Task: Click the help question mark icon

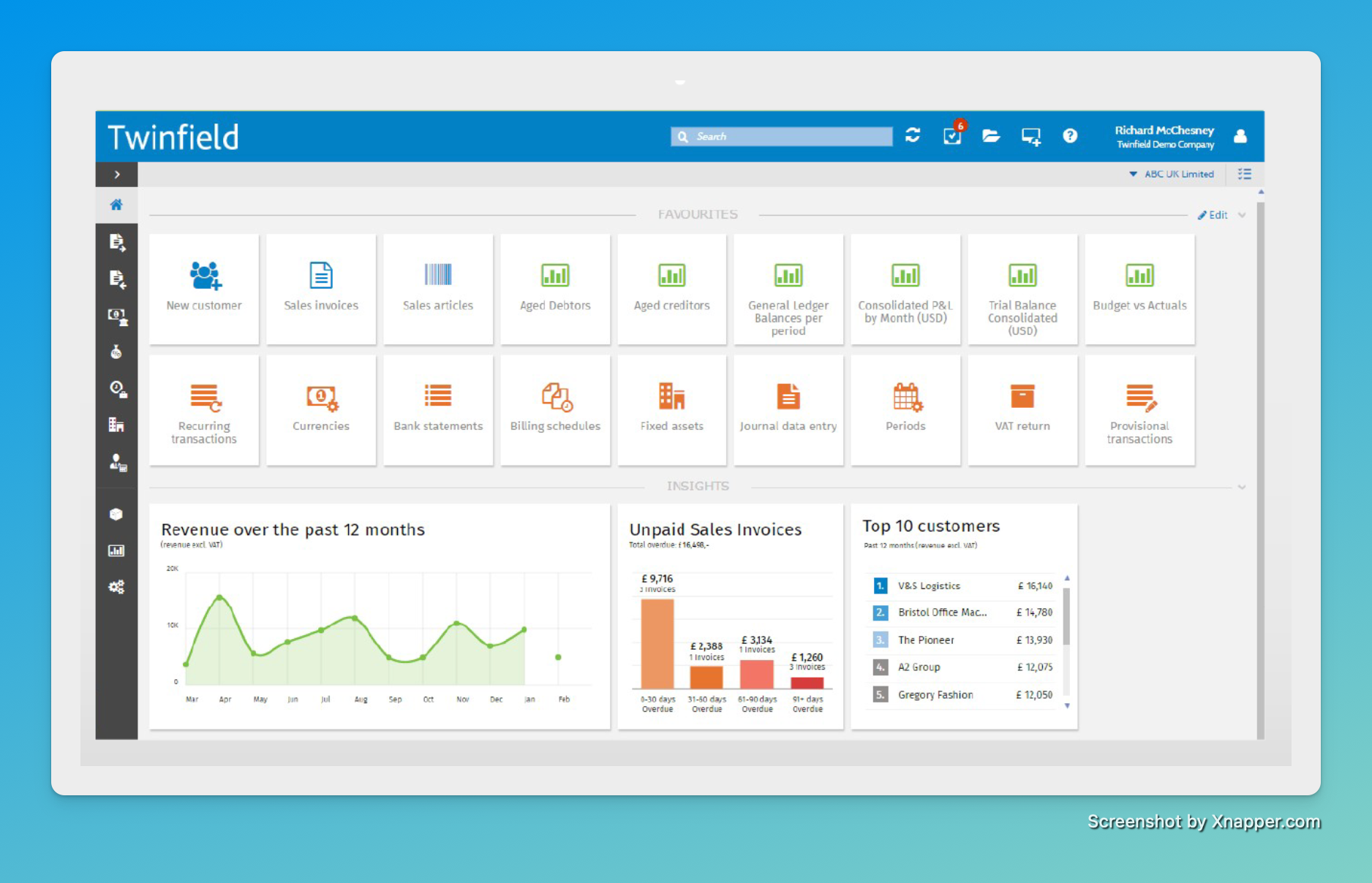Action: (x=1070, y=136)
